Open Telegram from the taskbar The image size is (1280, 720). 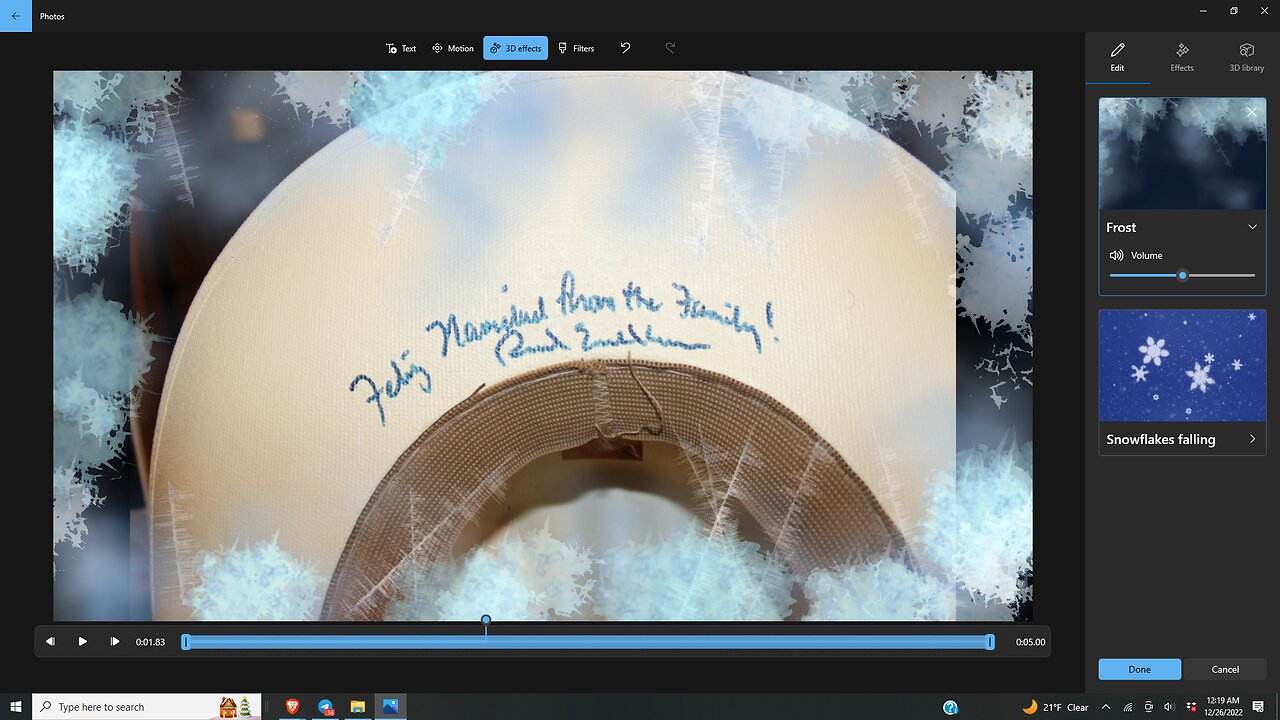pos(325,707)
